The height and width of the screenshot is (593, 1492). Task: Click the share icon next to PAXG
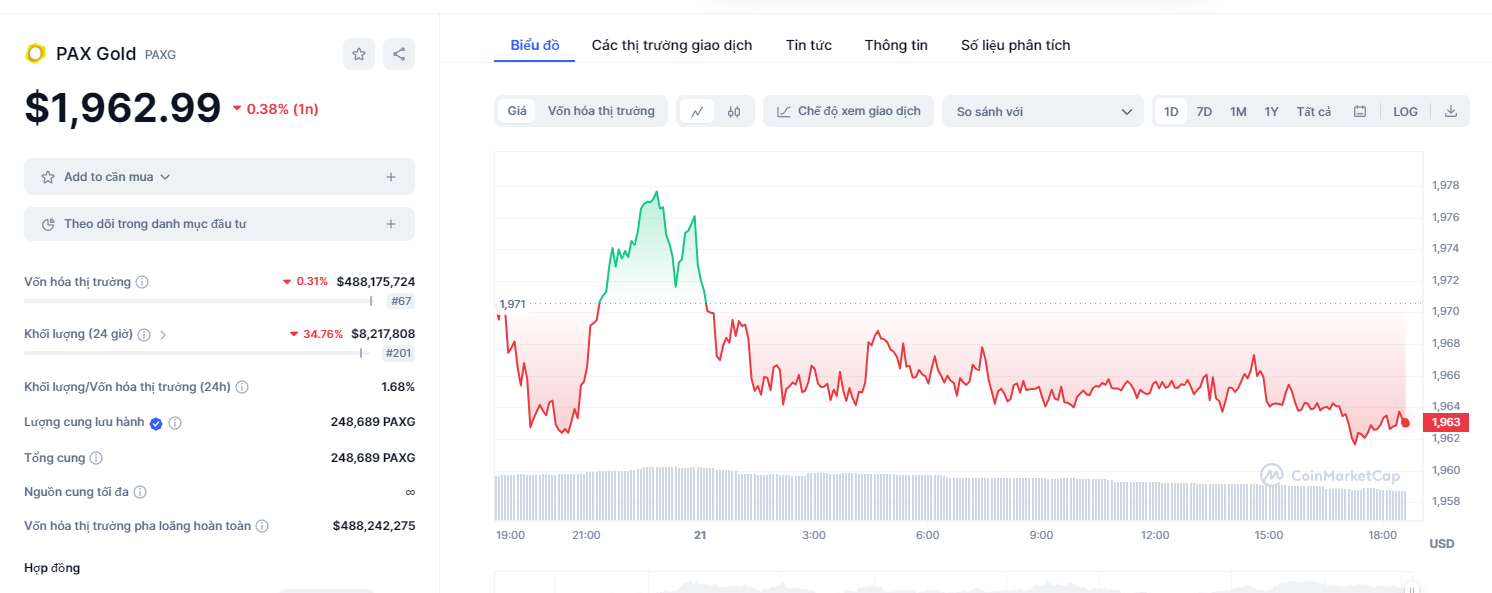[x=399, y=54]
